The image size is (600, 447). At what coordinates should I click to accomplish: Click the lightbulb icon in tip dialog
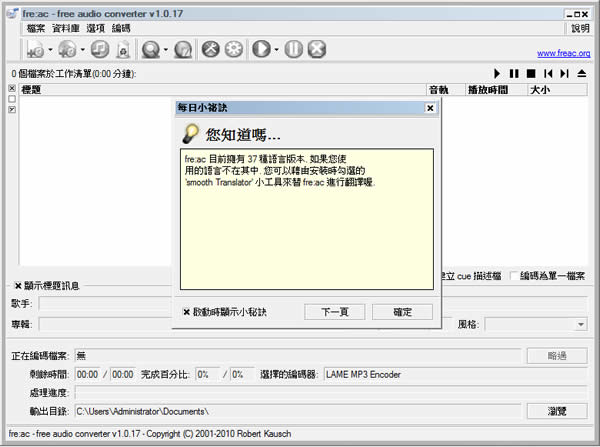[191, 134]
